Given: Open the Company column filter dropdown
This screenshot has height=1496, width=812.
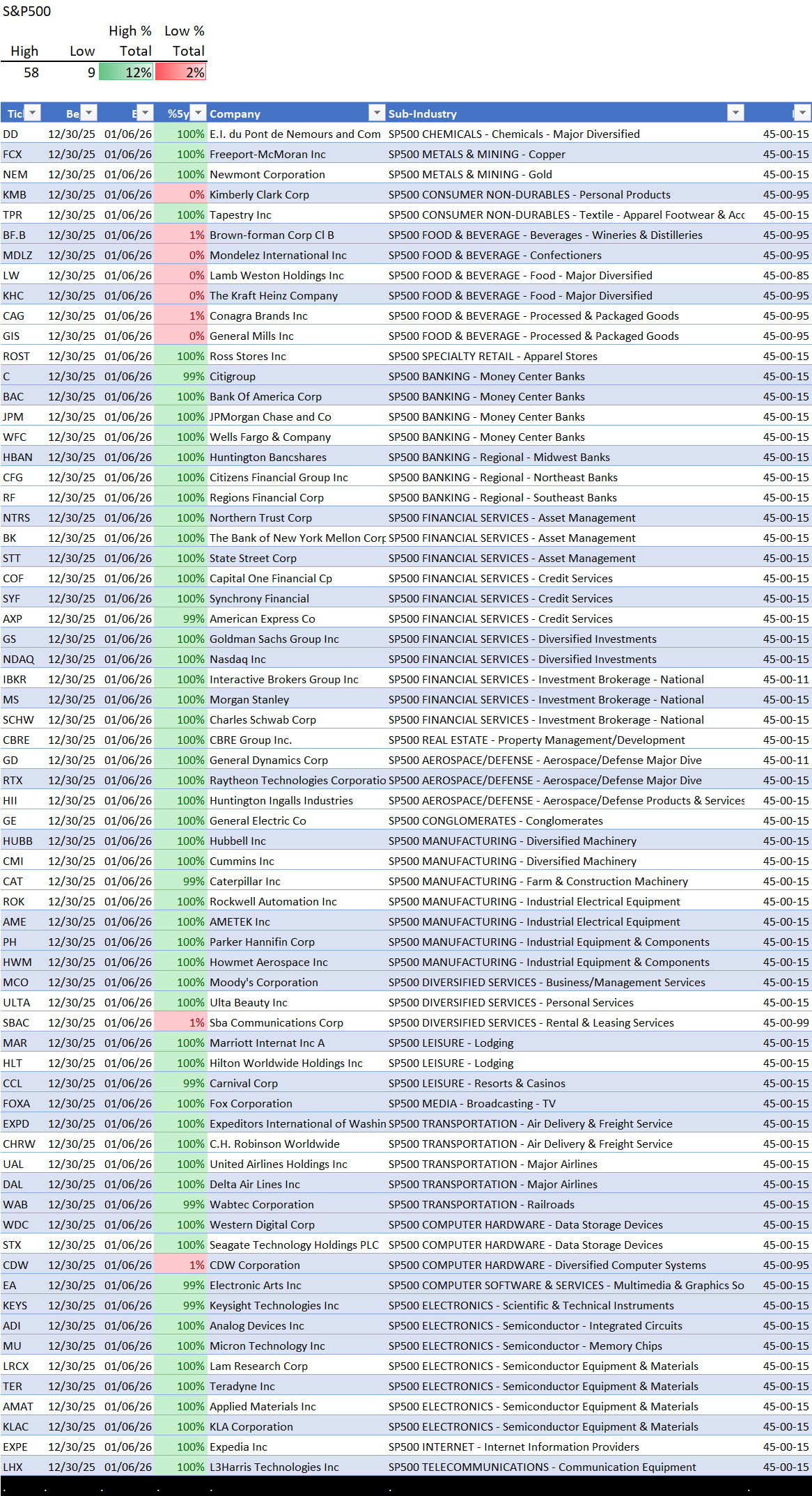Looking at the screenshot, I should 377,113.
